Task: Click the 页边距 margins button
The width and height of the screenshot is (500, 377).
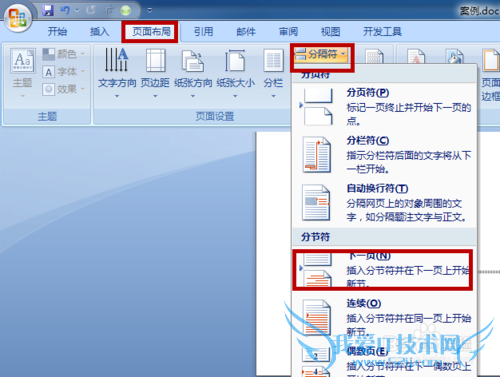Action: click(x=155, y=73)
